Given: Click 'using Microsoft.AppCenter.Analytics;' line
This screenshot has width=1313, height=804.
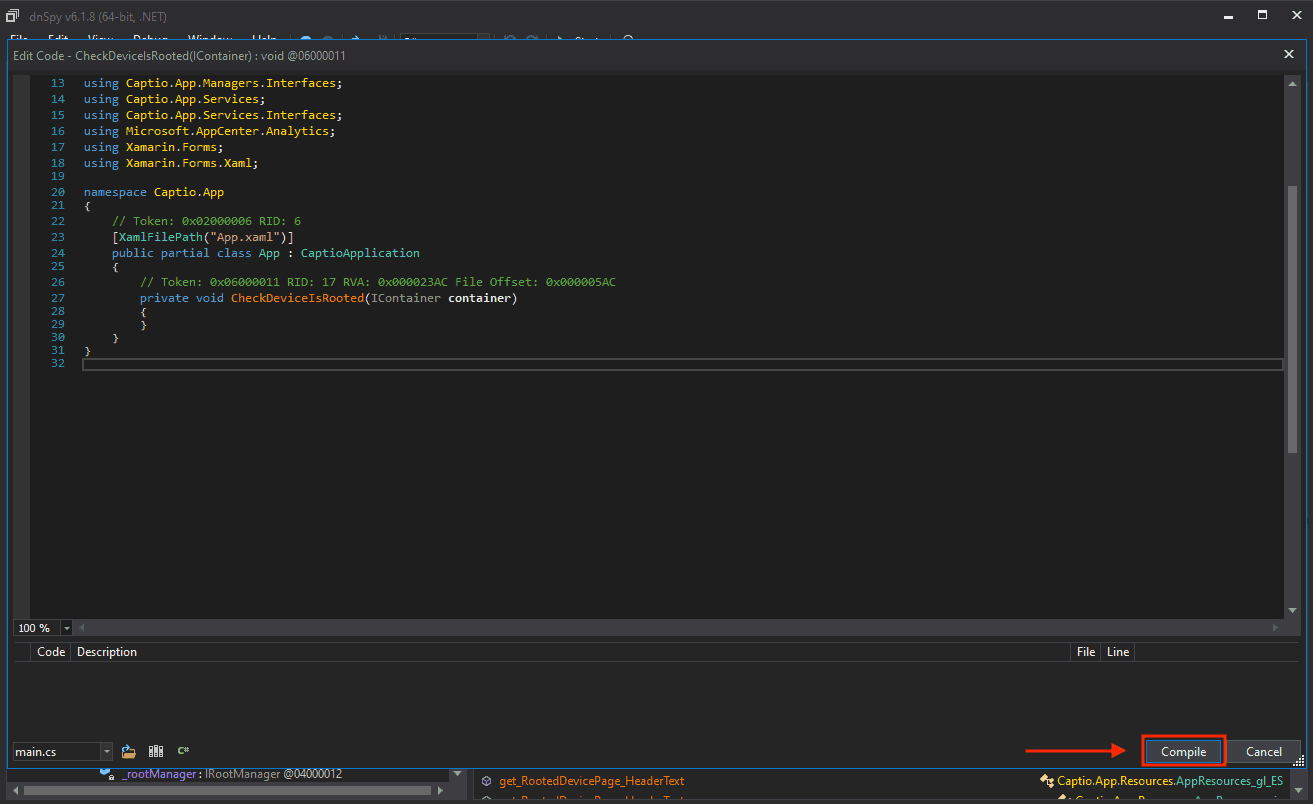Looking at the screenshot, I should point(210,131).
